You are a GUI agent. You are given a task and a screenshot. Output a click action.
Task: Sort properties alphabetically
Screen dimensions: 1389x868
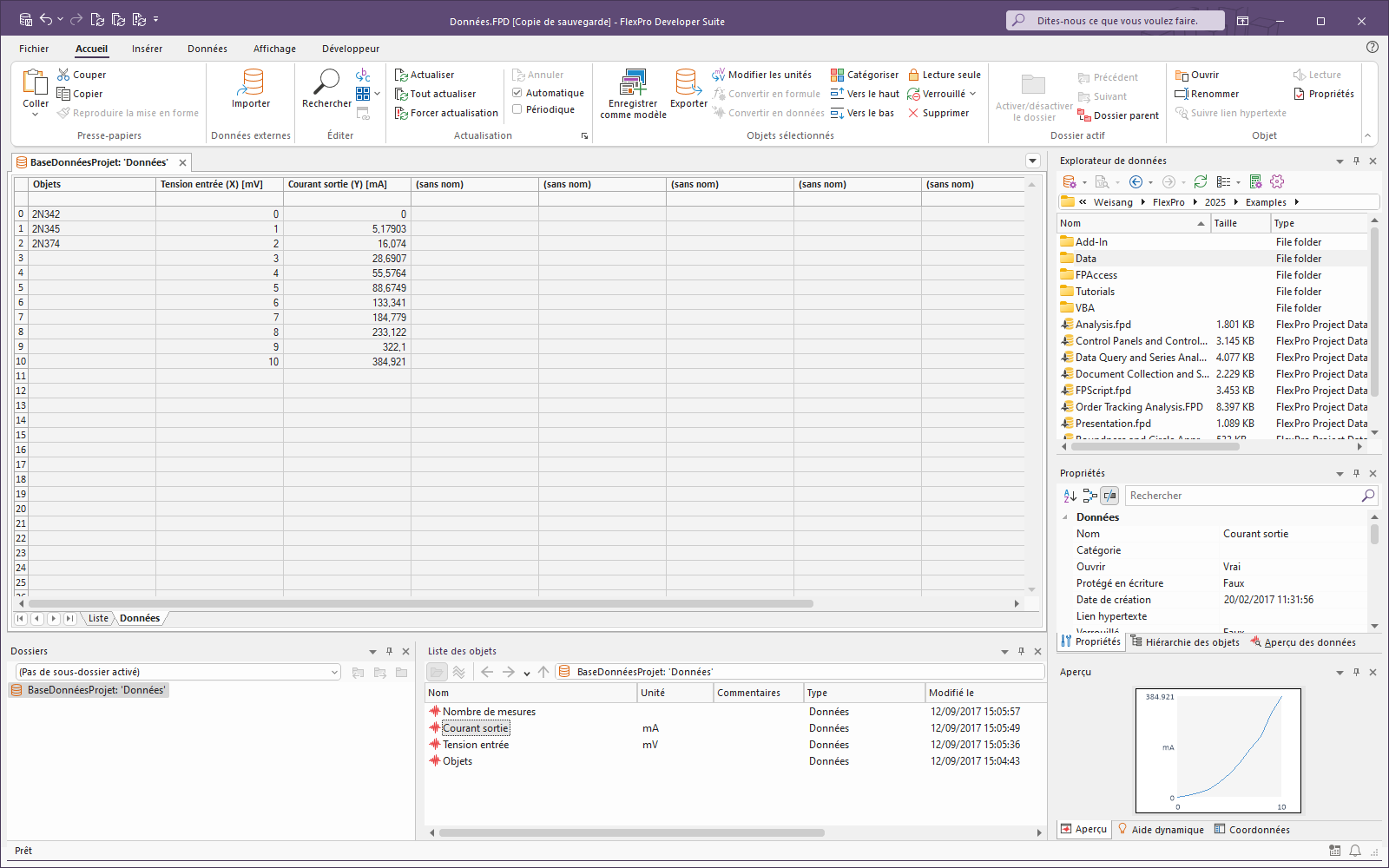(x=1070, y=496)
